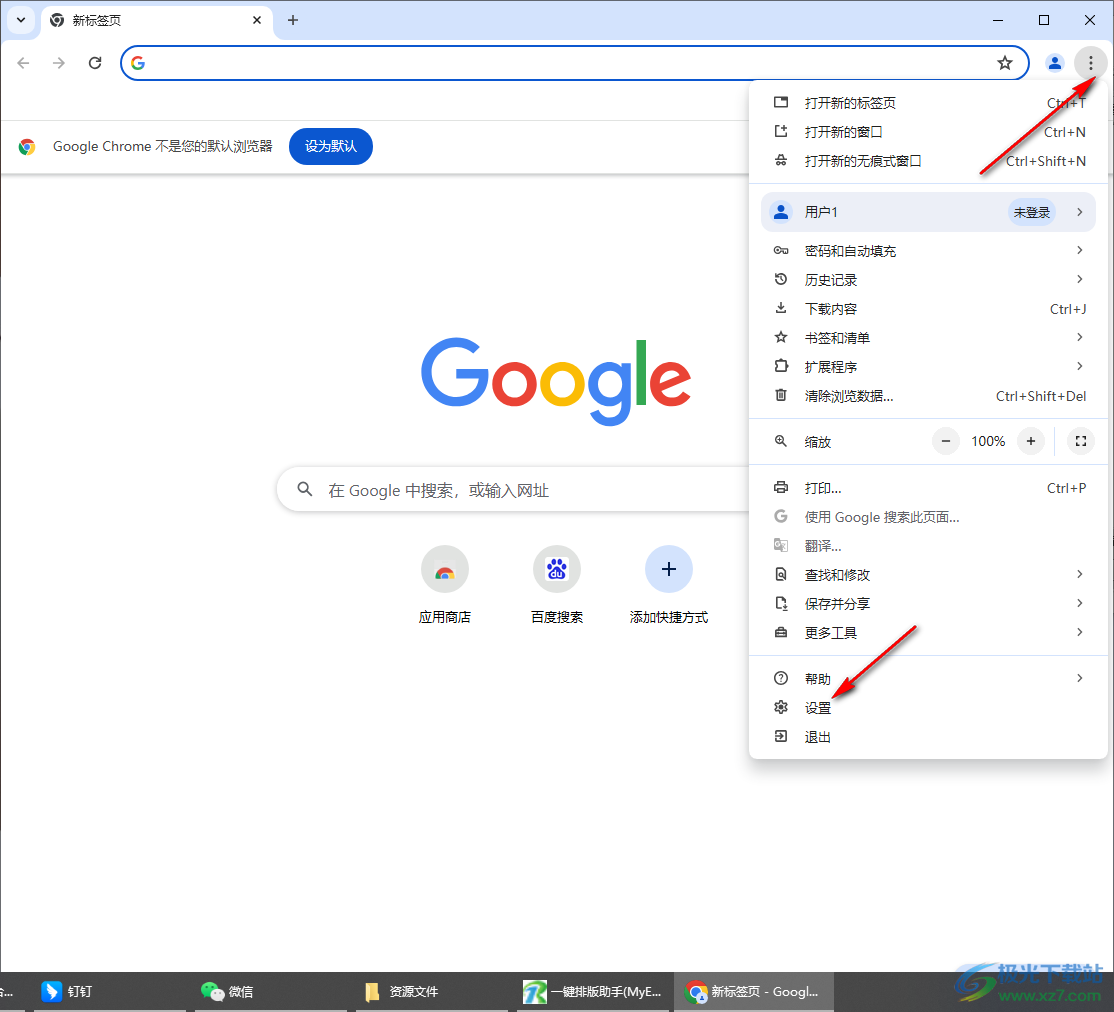
Task: Open the 应用商店 shortcut
Action: tap(445, 586)
